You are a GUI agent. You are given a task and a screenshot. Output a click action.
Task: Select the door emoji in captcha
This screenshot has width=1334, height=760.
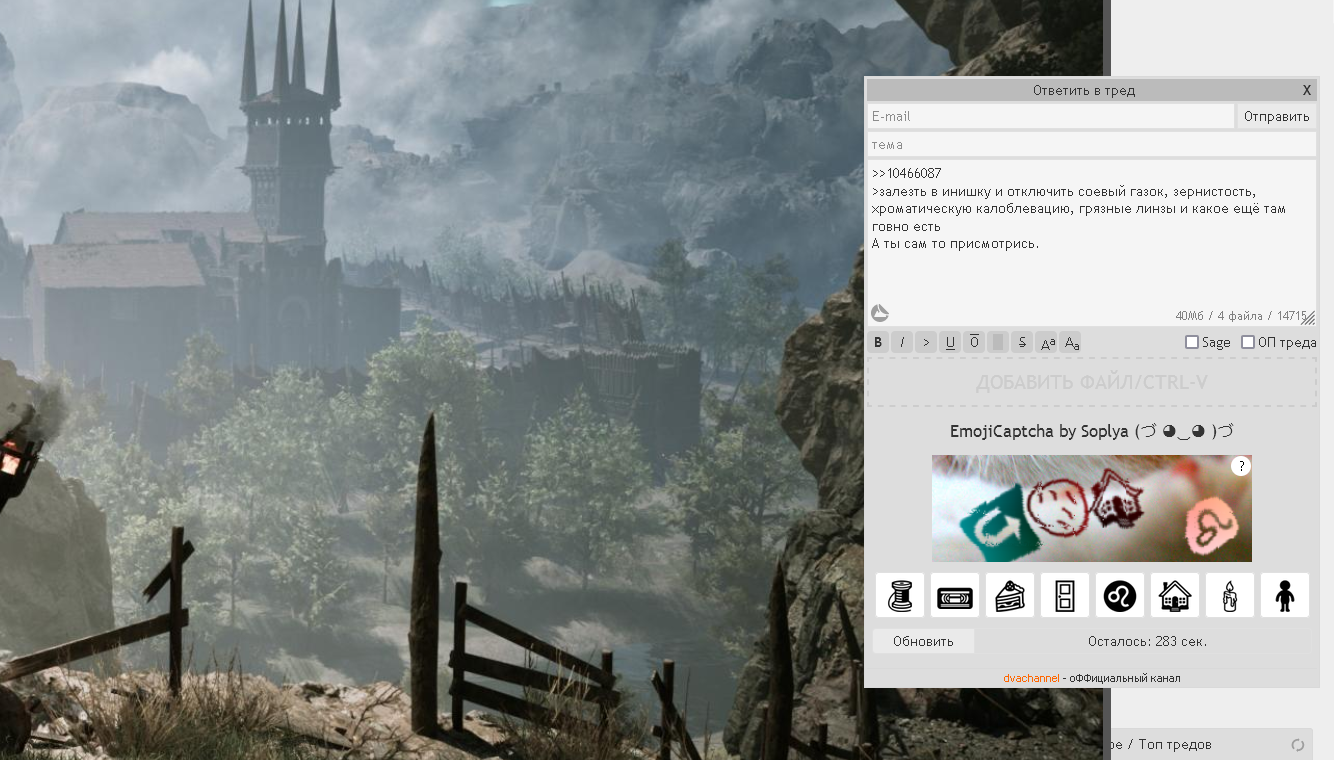click(1065, 595)
